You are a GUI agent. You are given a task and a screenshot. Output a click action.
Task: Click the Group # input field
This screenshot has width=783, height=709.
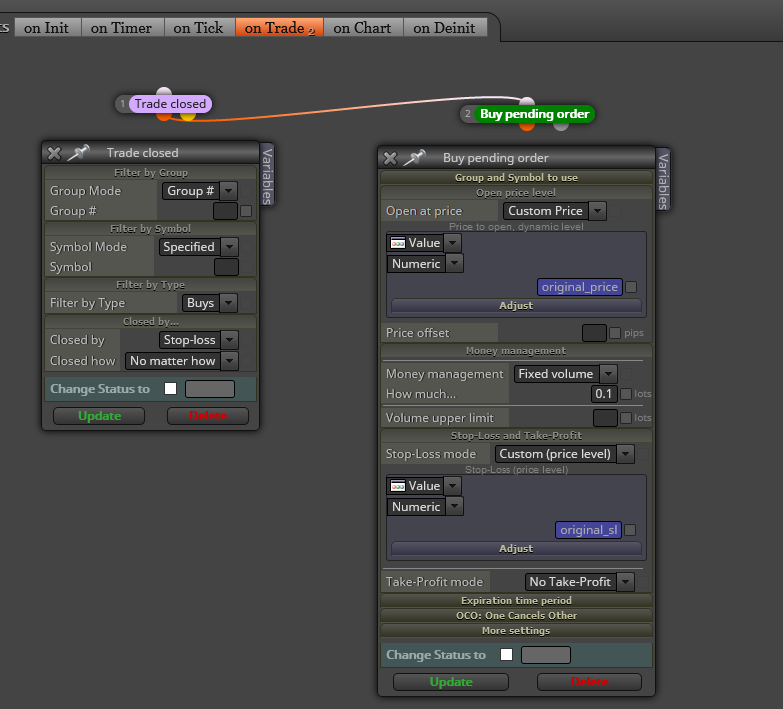click(225, 211)
